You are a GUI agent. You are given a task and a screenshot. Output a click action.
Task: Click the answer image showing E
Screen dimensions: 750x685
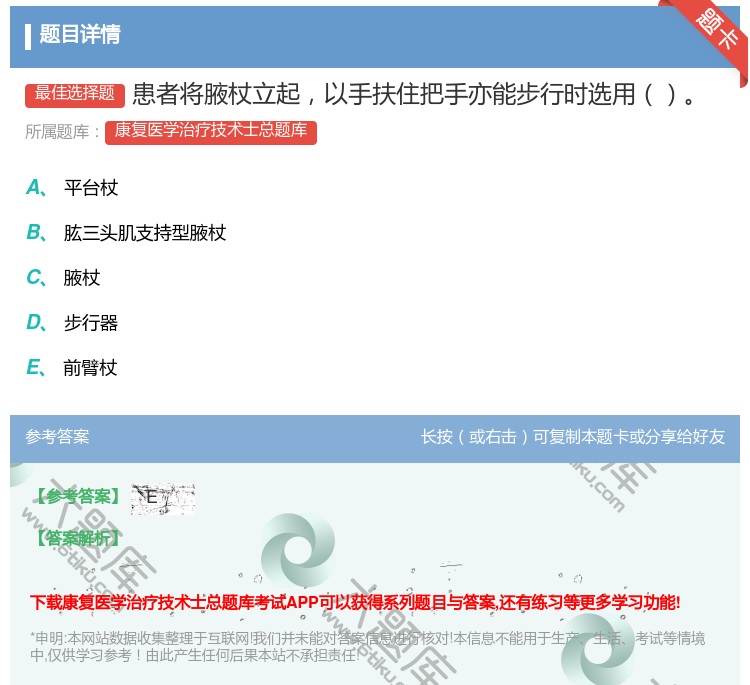pyautogui.click(x=163, y=499)
